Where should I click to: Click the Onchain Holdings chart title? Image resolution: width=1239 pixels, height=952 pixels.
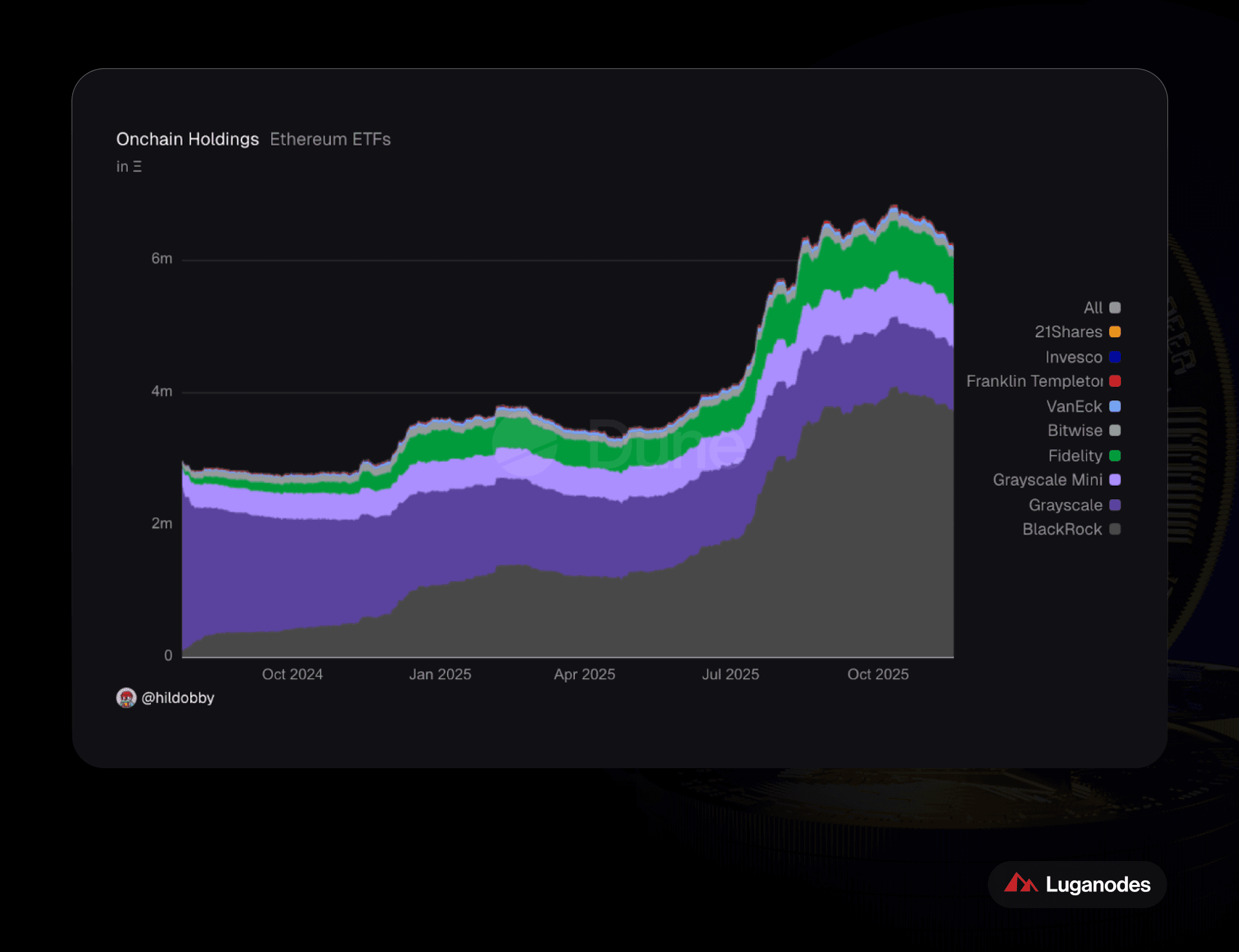[x=187, y=139]
